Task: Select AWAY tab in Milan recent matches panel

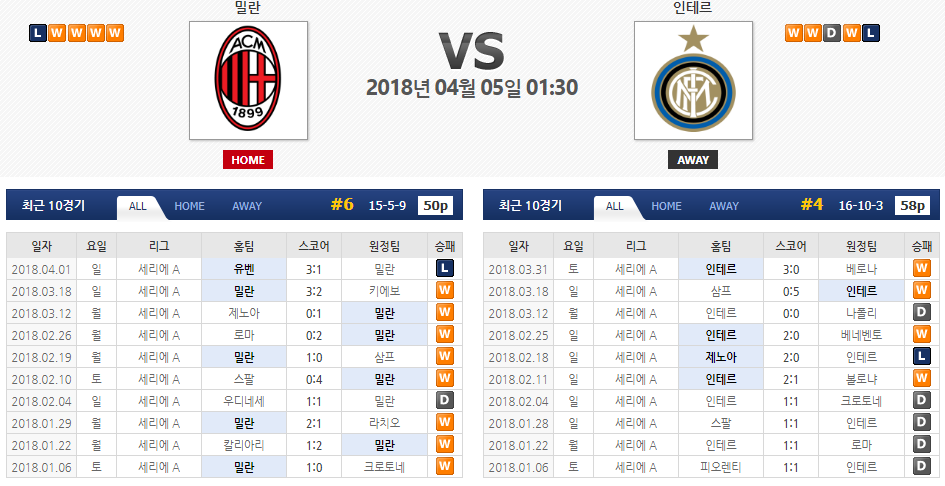Action: point(247,206)
